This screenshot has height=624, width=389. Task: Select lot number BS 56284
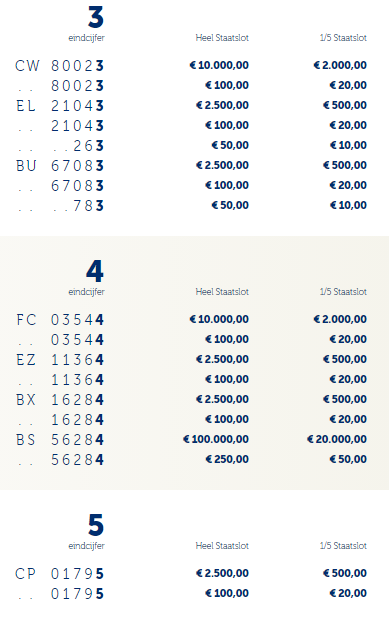[59, 439]
